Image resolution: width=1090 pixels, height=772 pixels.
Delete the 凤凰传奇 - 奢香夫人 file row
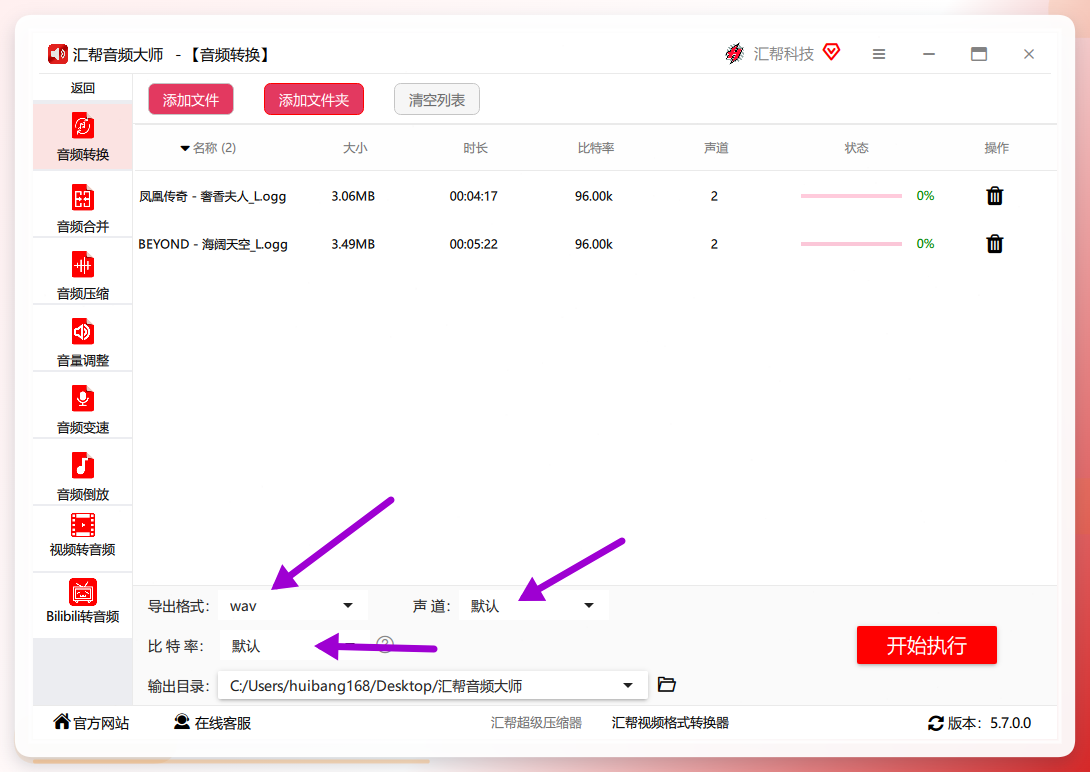(x=995, y=196)
